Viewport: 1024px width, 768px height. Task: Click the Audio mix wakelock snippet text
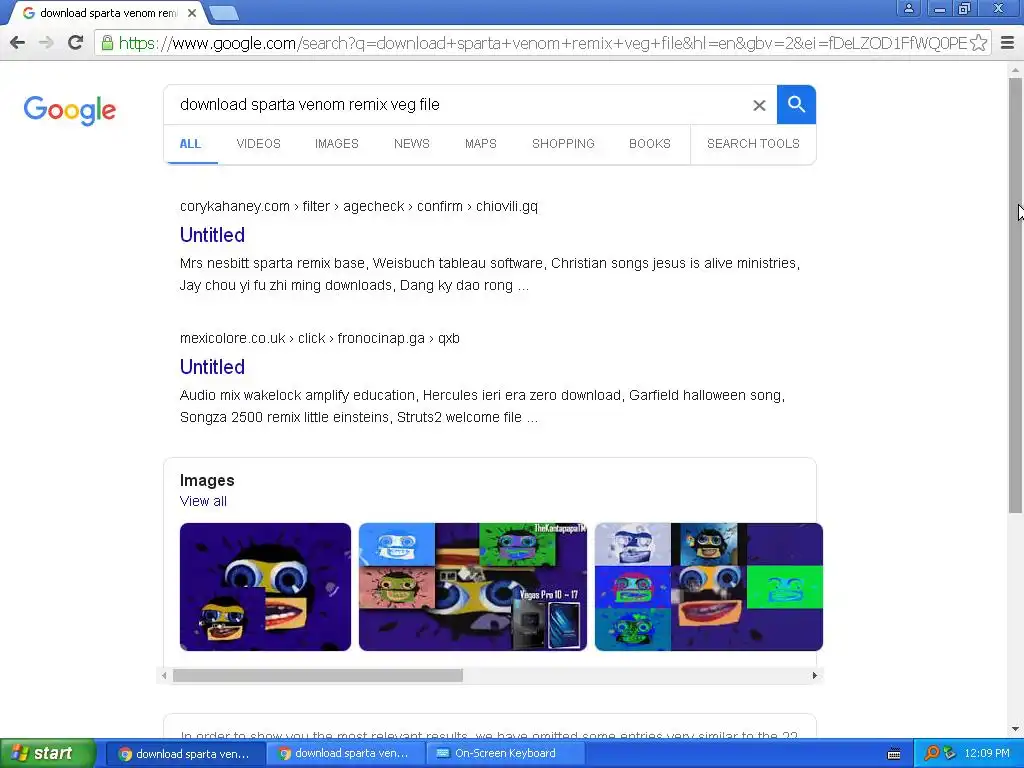(x=483, y=406)
